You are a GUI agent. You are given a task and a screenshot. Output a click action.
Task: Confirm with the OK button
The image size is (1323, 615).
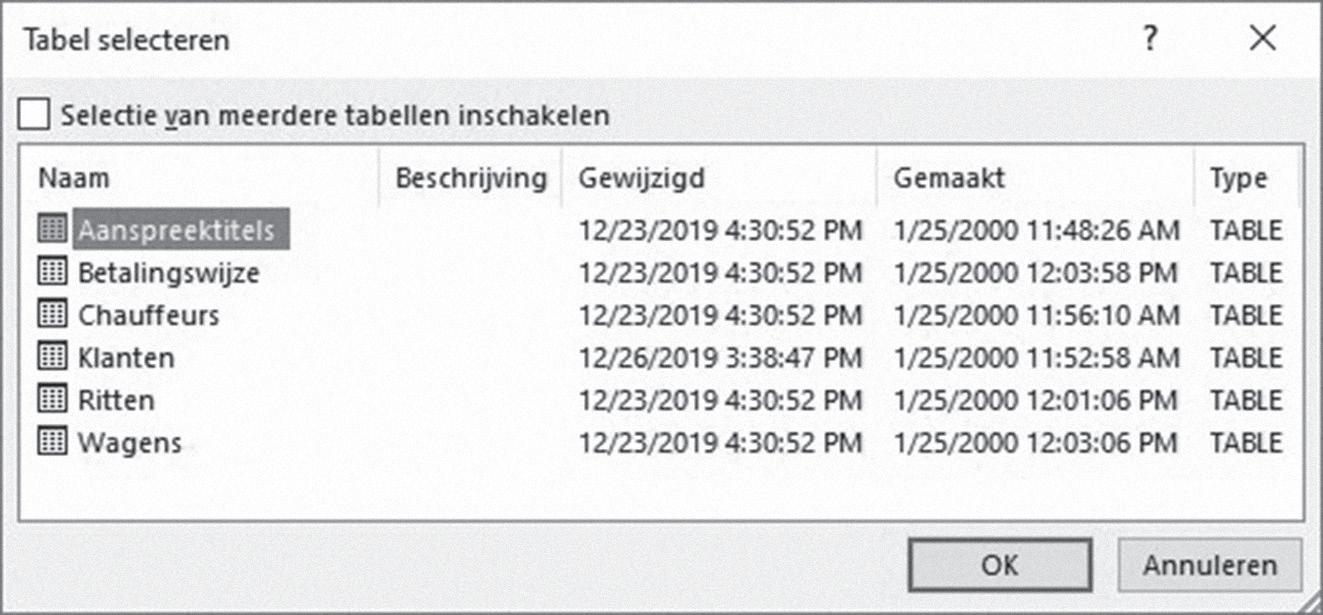999,565
